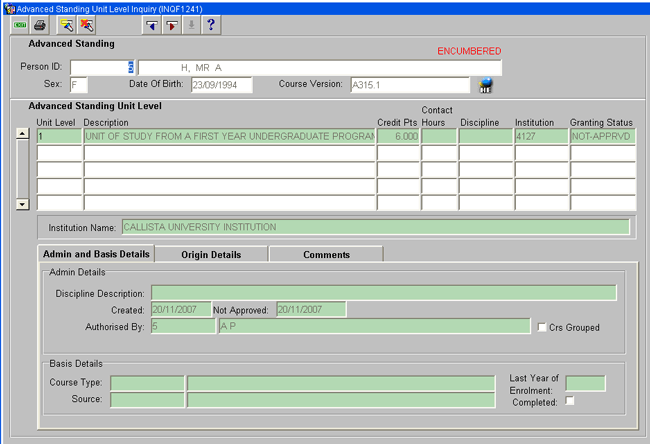This screenshot has width=650, height=444.
Task: Select the NOT-APPRVD Granting Status cell
Action: 602,136
